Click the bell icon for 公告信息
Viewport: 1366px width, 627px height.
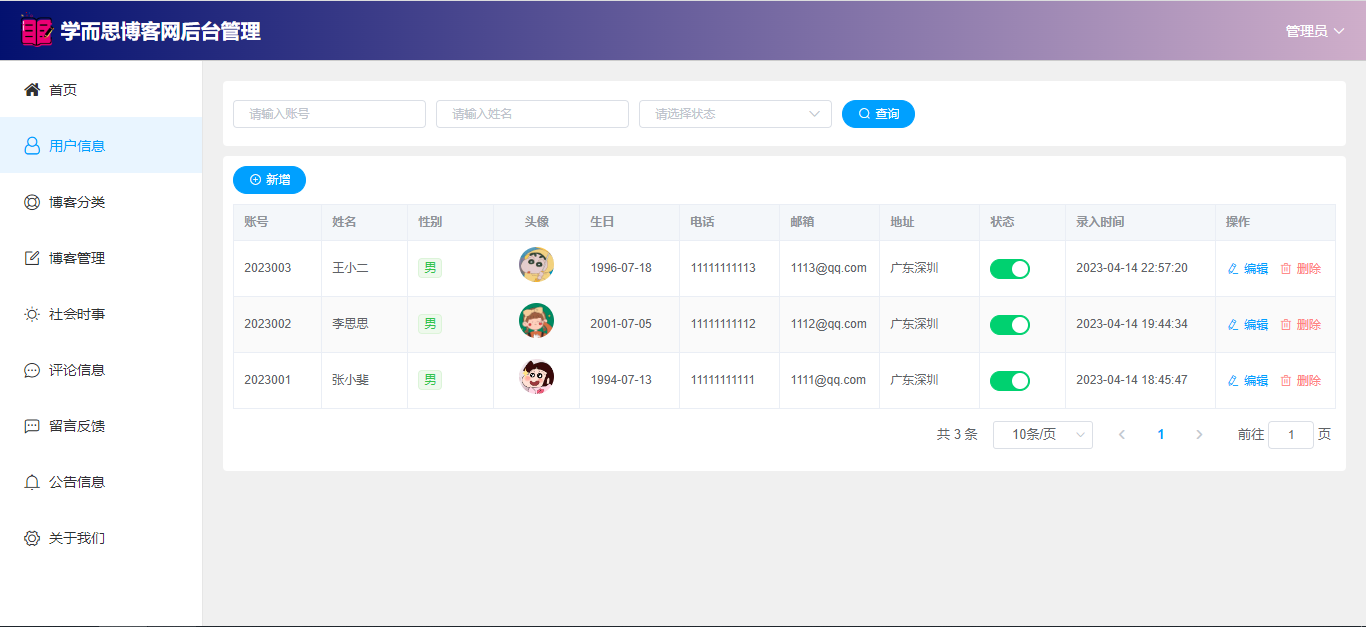[32, 482]
